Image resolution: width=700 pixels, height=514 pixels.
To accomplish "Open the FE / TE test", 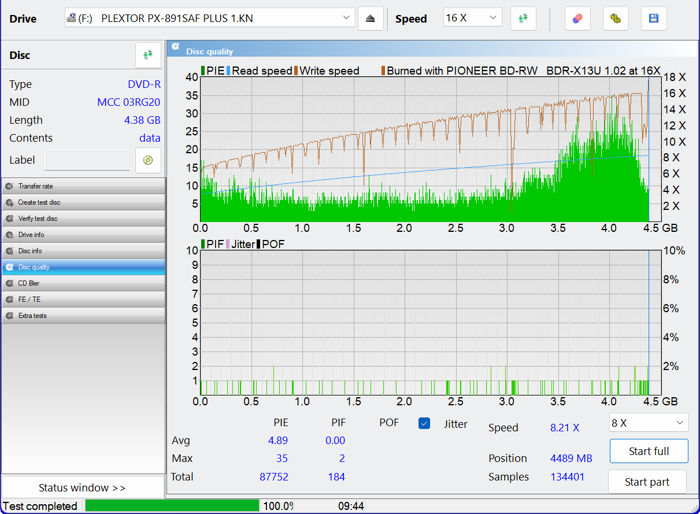I will coord(83,299).
